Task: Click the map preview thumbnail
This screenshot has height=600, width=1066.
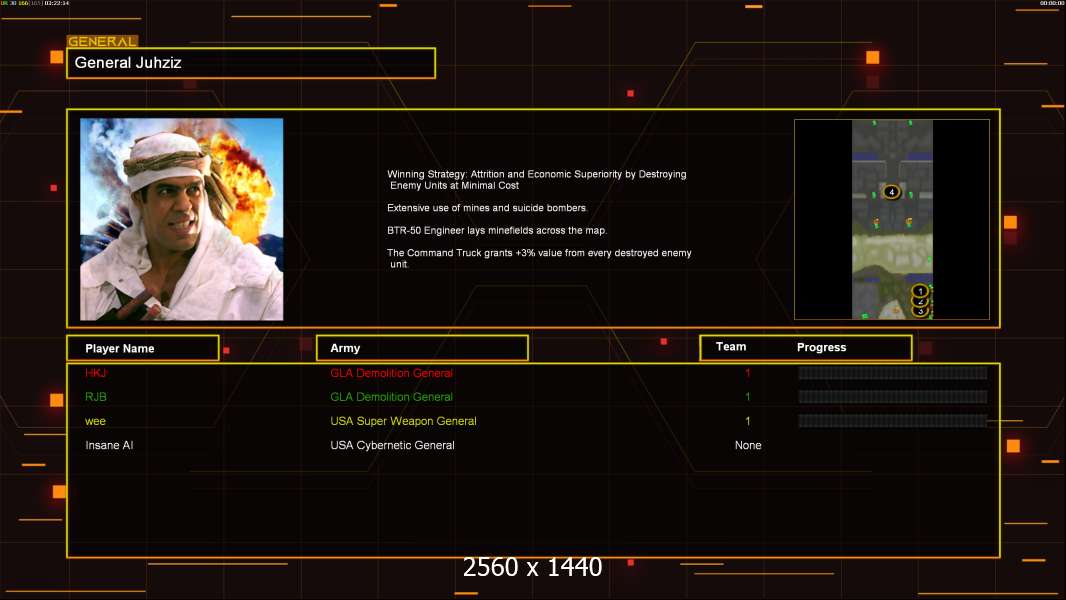Action: [892, 219]
